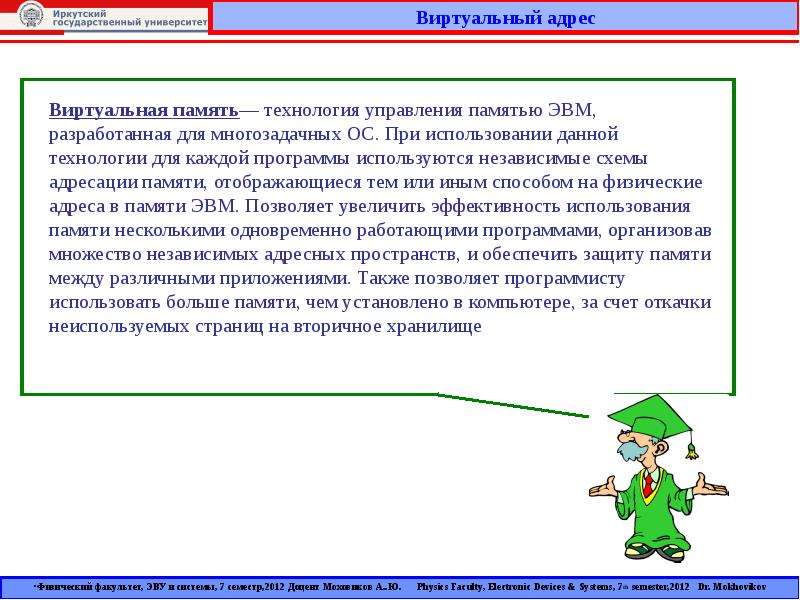Click the underlined 'Виртуальная память' term

click(x=144, y=110)
